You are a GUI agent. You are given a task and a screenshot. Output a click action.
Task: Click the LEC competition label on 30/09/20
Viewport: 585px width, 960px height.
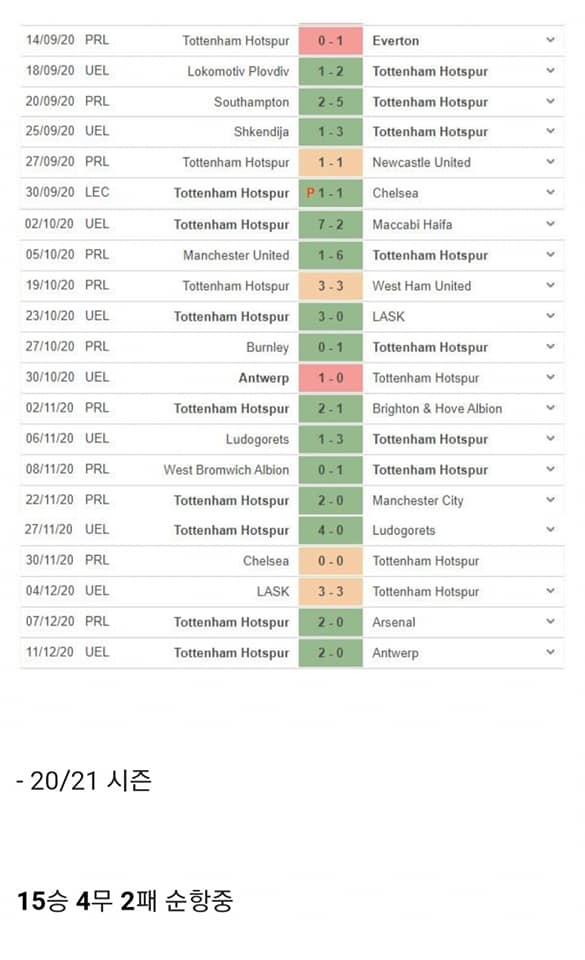97,192
